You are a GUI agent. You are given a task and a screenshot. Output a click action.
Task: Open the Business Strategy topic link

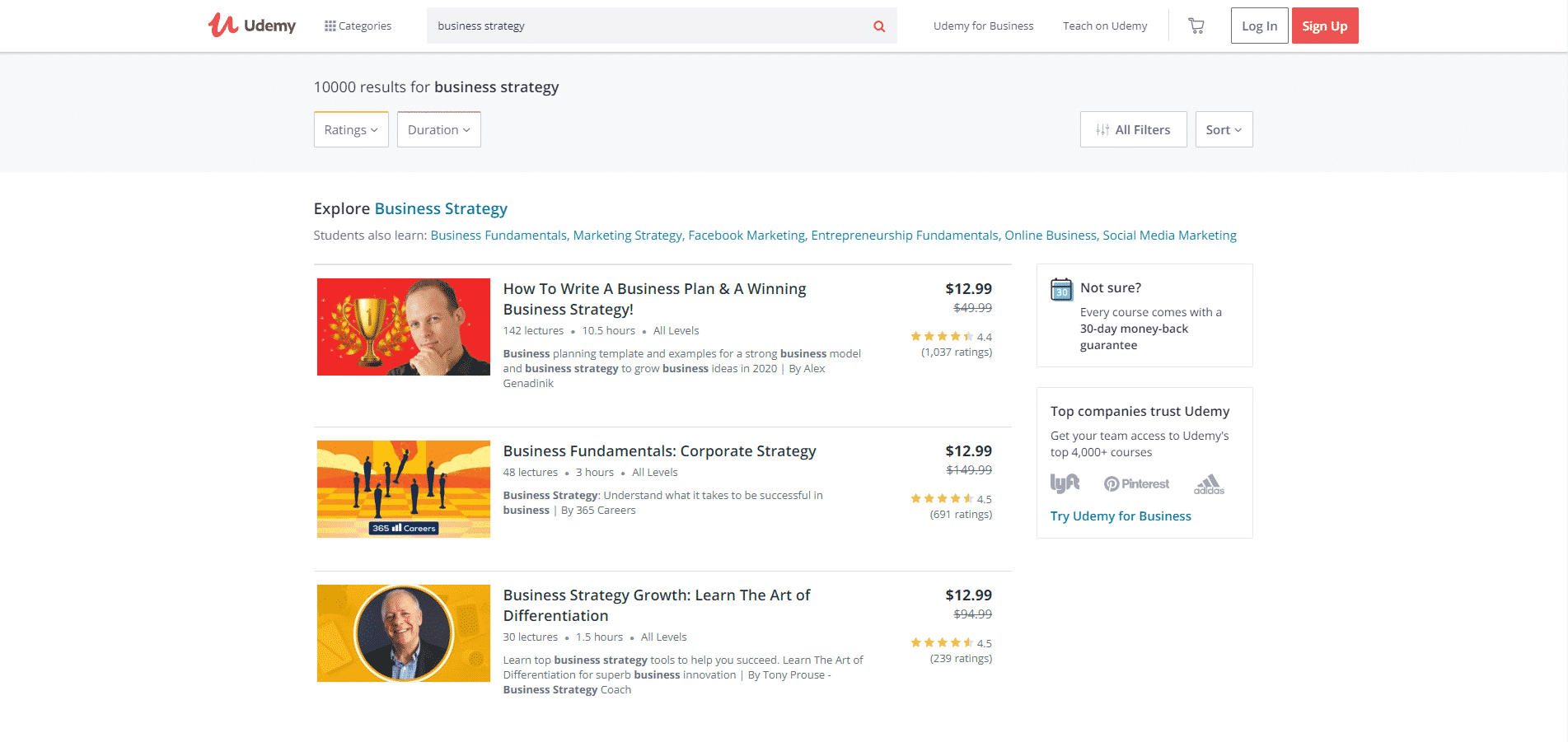pyautogui.click(x=441, y=208)
